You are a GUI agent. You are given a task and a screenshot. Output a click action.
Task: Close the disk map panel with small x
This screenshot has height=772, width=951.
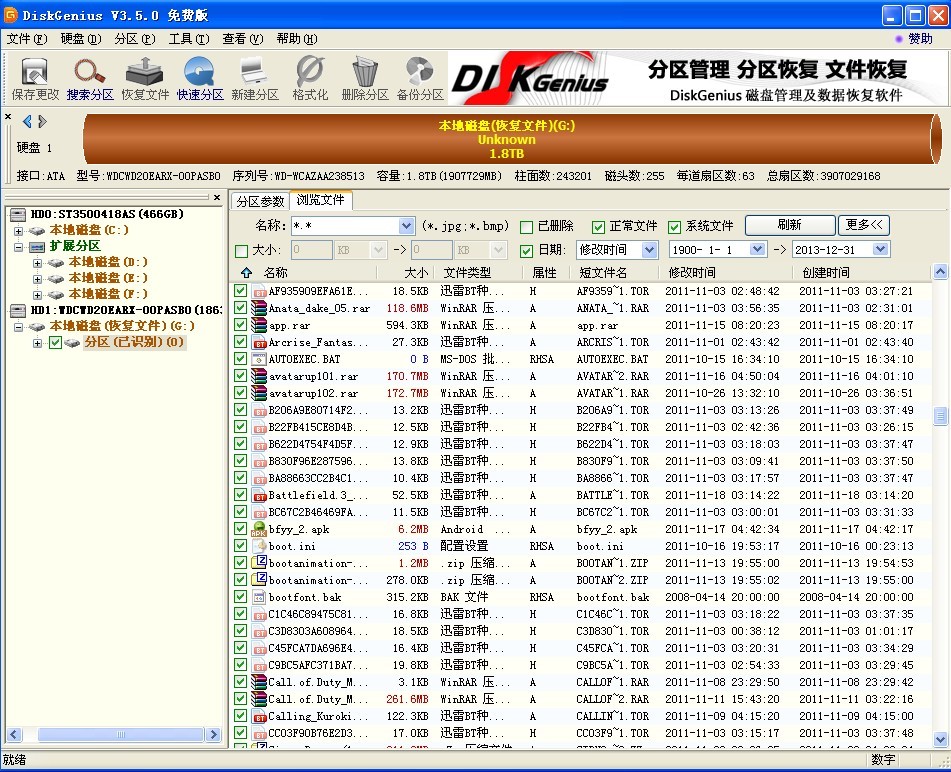point(8,116)
